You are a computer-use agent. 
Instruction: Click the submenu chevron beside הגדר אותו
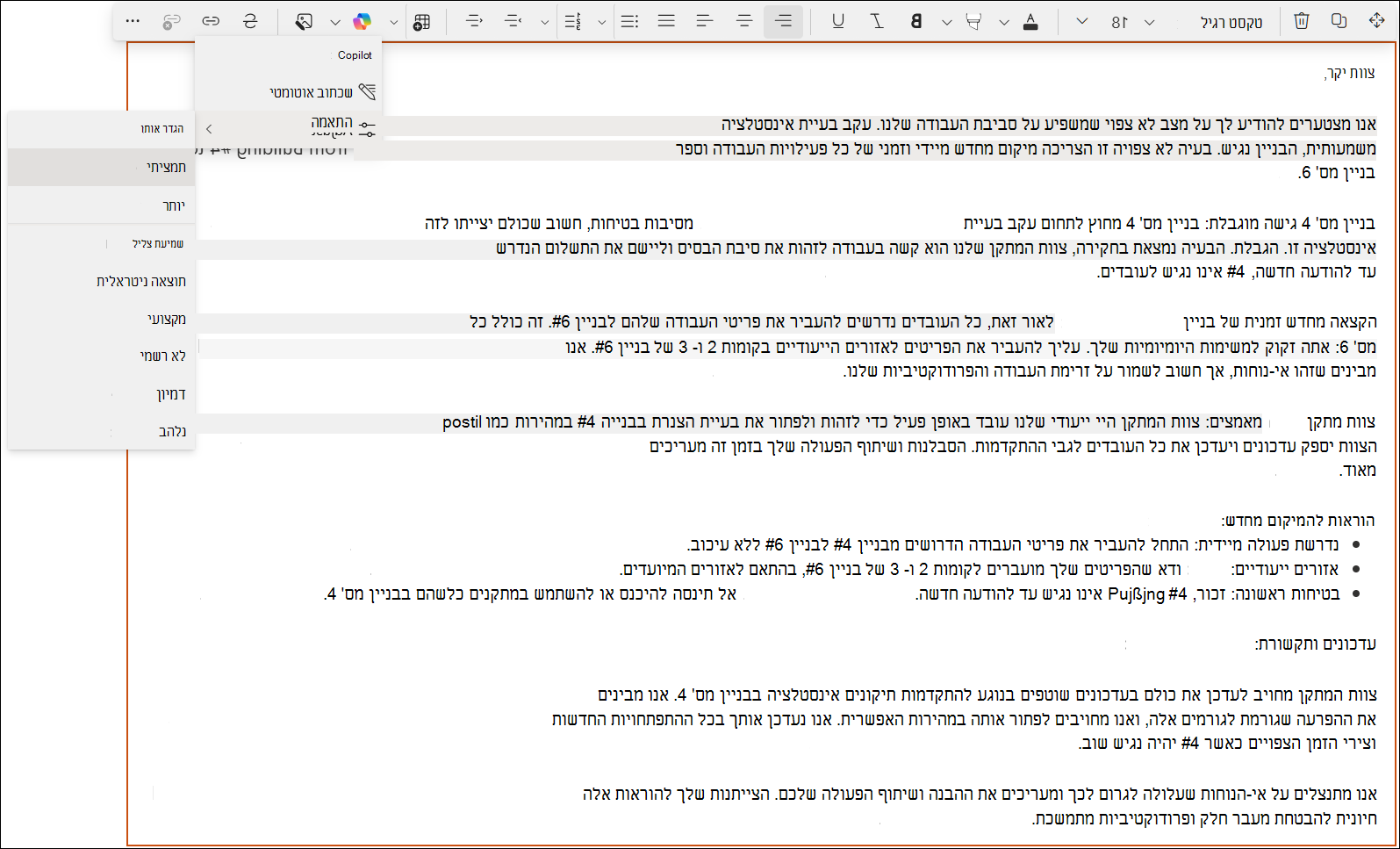point(209,129)
